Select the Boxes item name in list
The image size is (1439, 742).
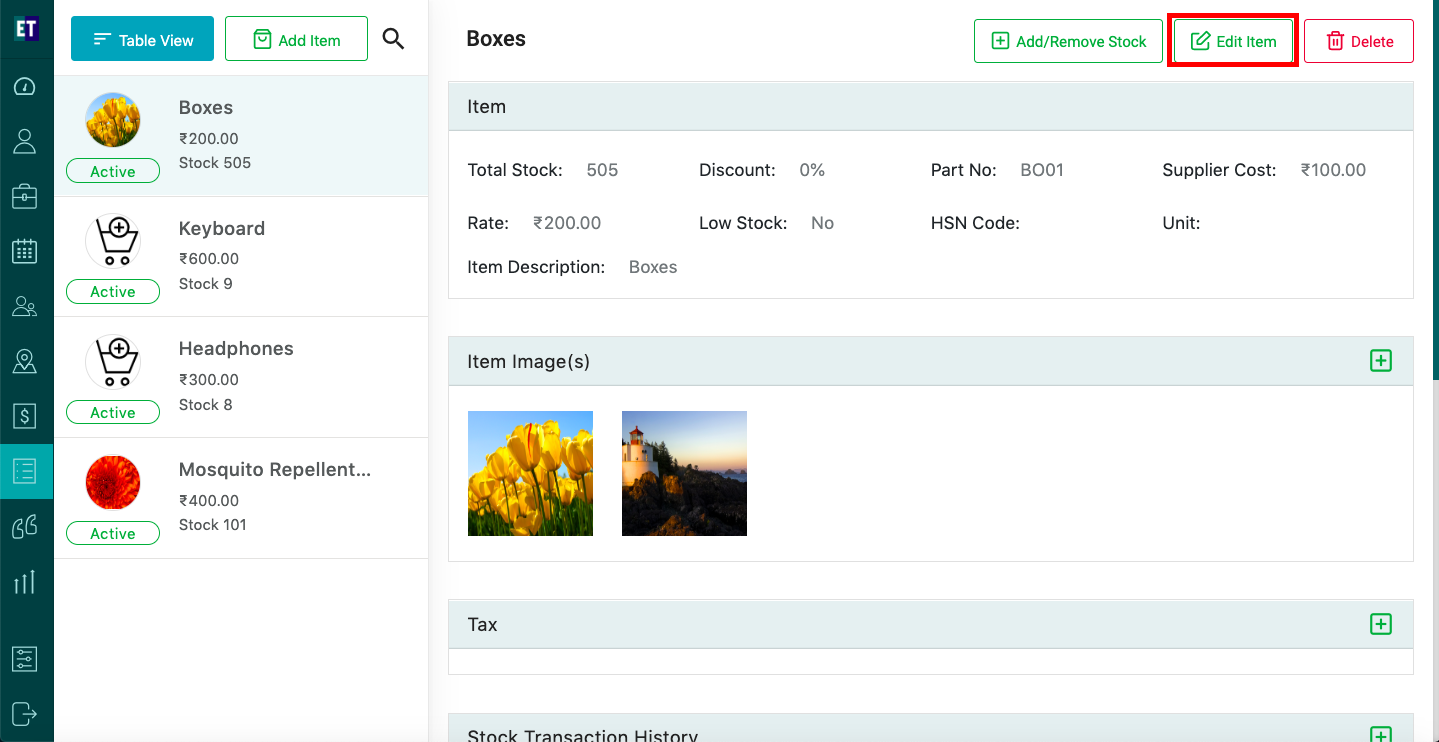[x=206, y=107]
